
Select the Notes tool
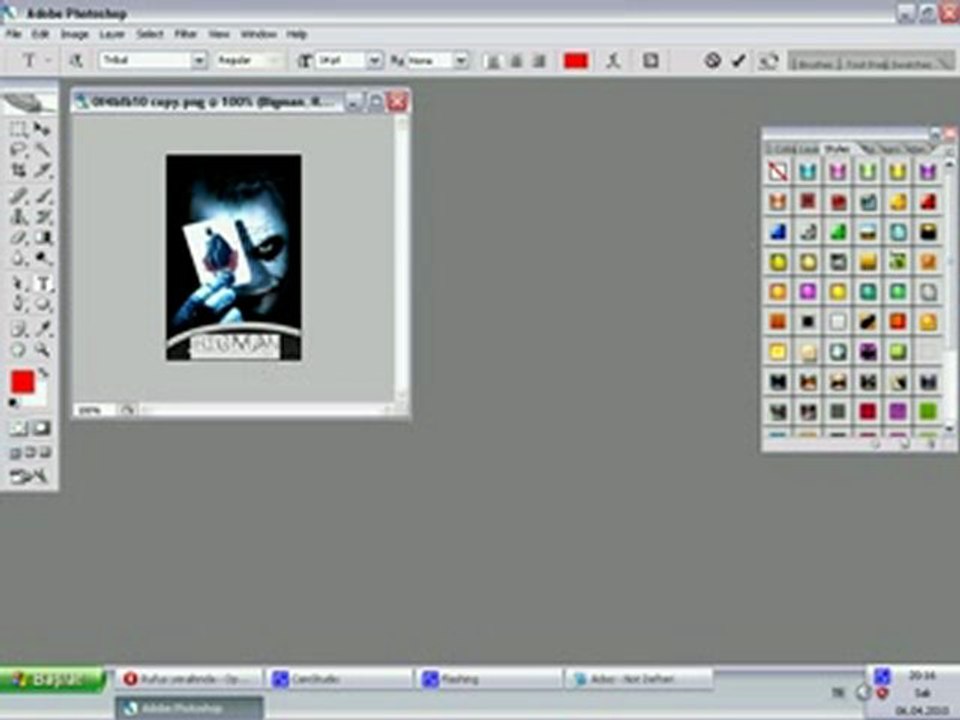18,329
